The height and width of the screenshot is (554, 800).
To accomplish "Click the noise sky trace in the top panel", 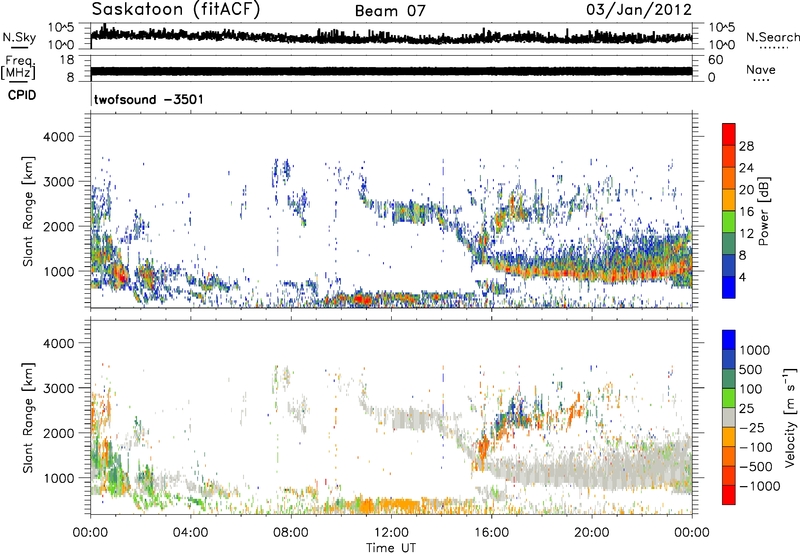I will coord(391,36).
